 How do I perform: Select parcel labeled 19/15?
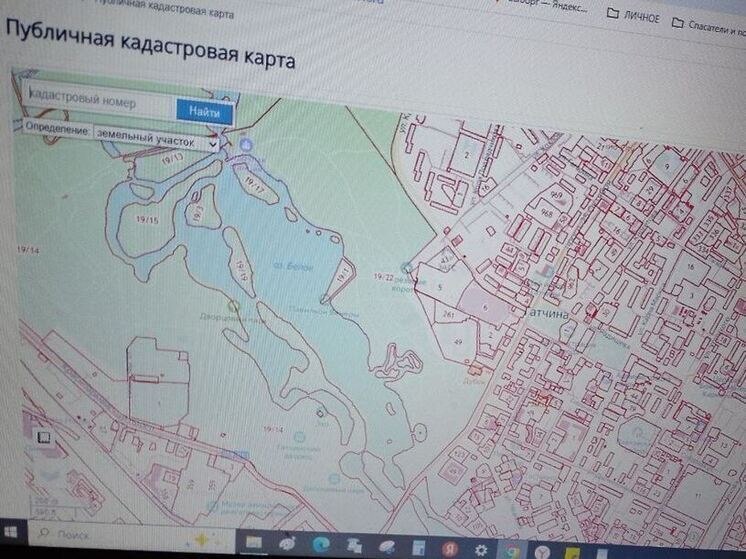coord(147,220)
